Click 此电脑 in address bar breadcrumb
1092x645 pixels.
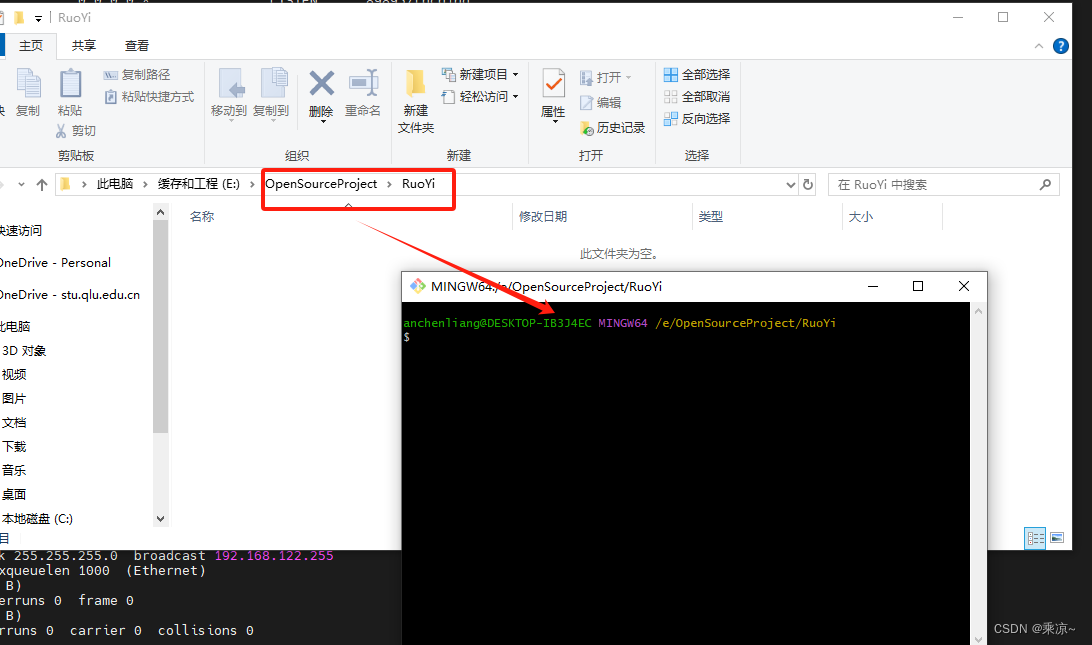(x=115, y=184)
